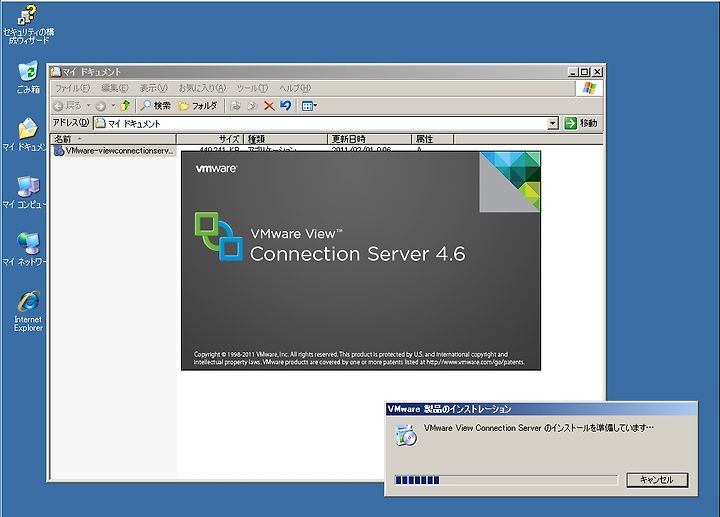720x517 pixels.
Task: Click the Search toolbar button
Action: (x=156, y=106)
